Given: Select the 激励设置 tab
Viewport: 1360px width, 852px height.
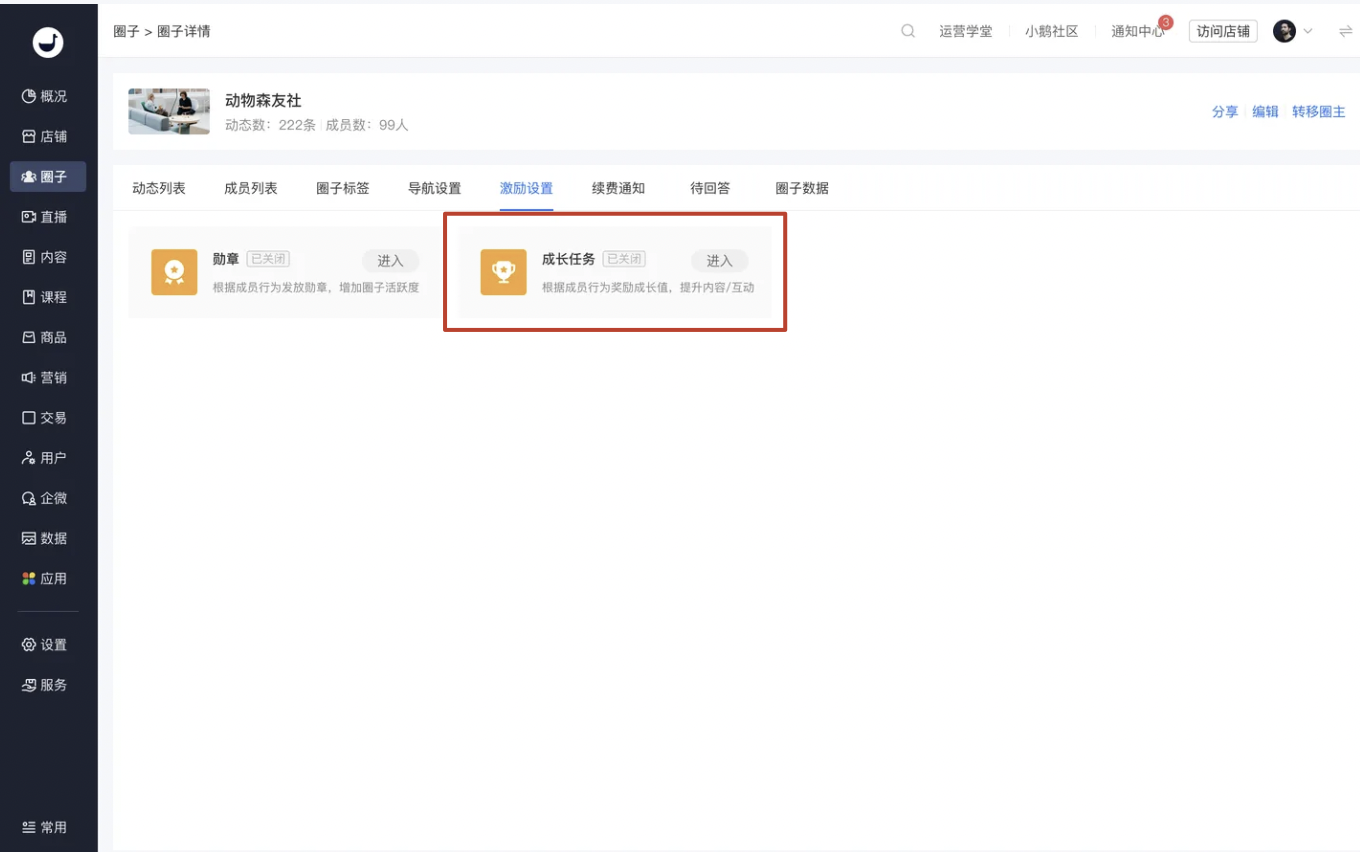Looking at the screenshot, I should 527,188.
